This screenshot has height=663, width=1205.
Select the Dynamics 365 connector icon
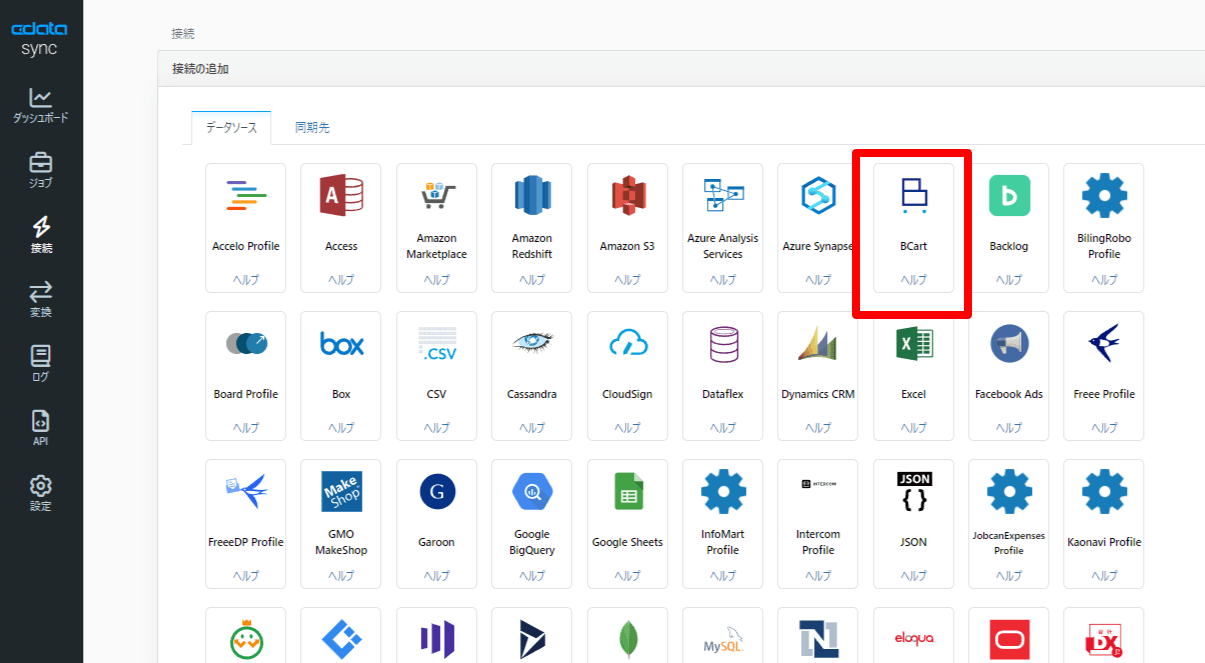coord(532,640)
